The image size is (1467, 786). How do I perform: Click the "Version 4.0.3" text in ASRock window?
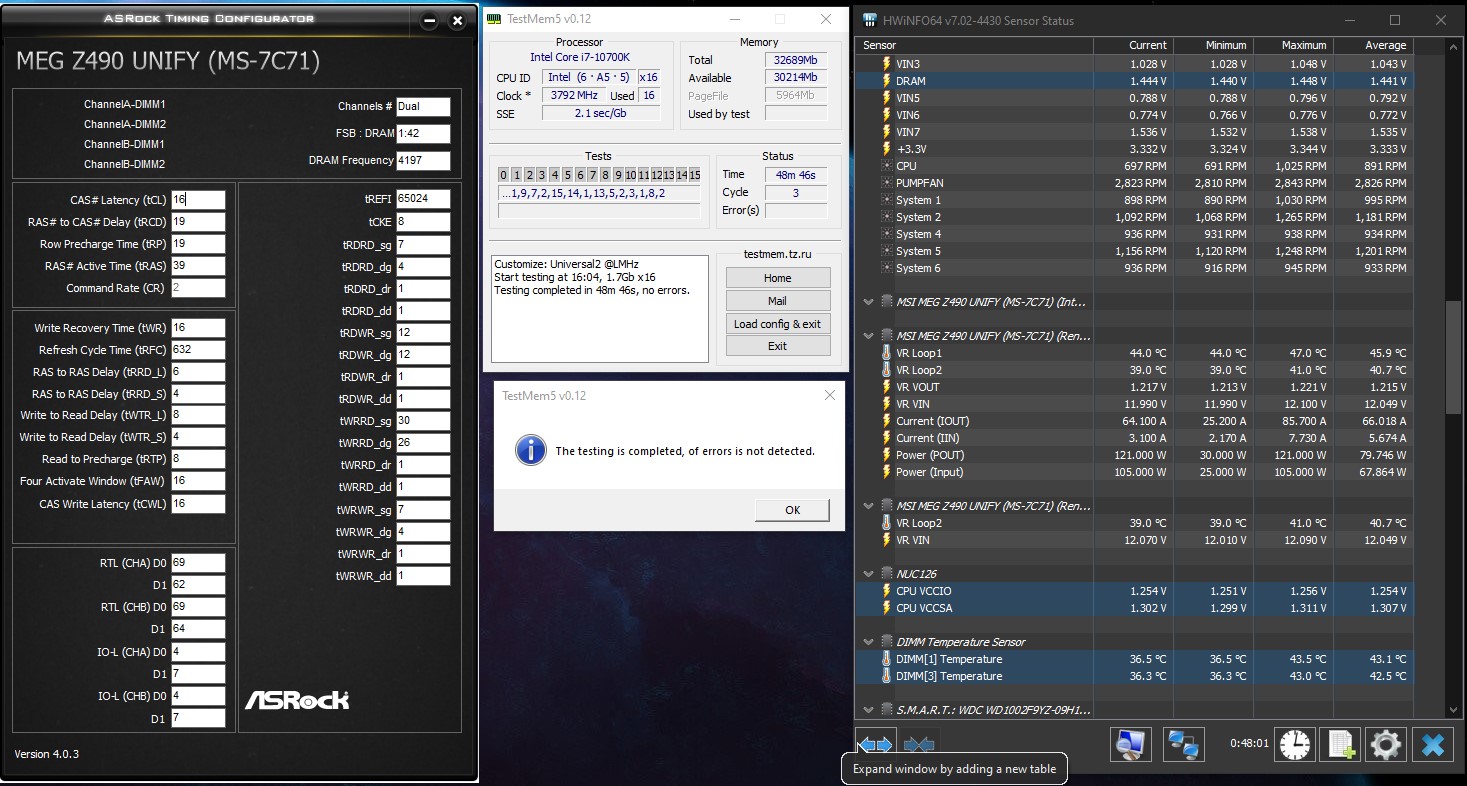47,754
